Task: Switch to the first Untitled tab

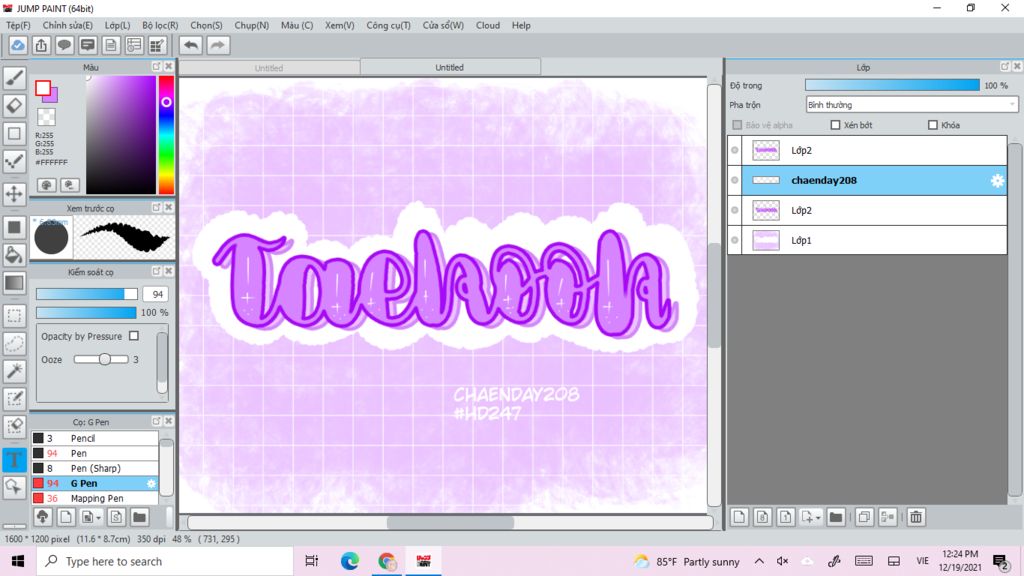Action: 268,68
